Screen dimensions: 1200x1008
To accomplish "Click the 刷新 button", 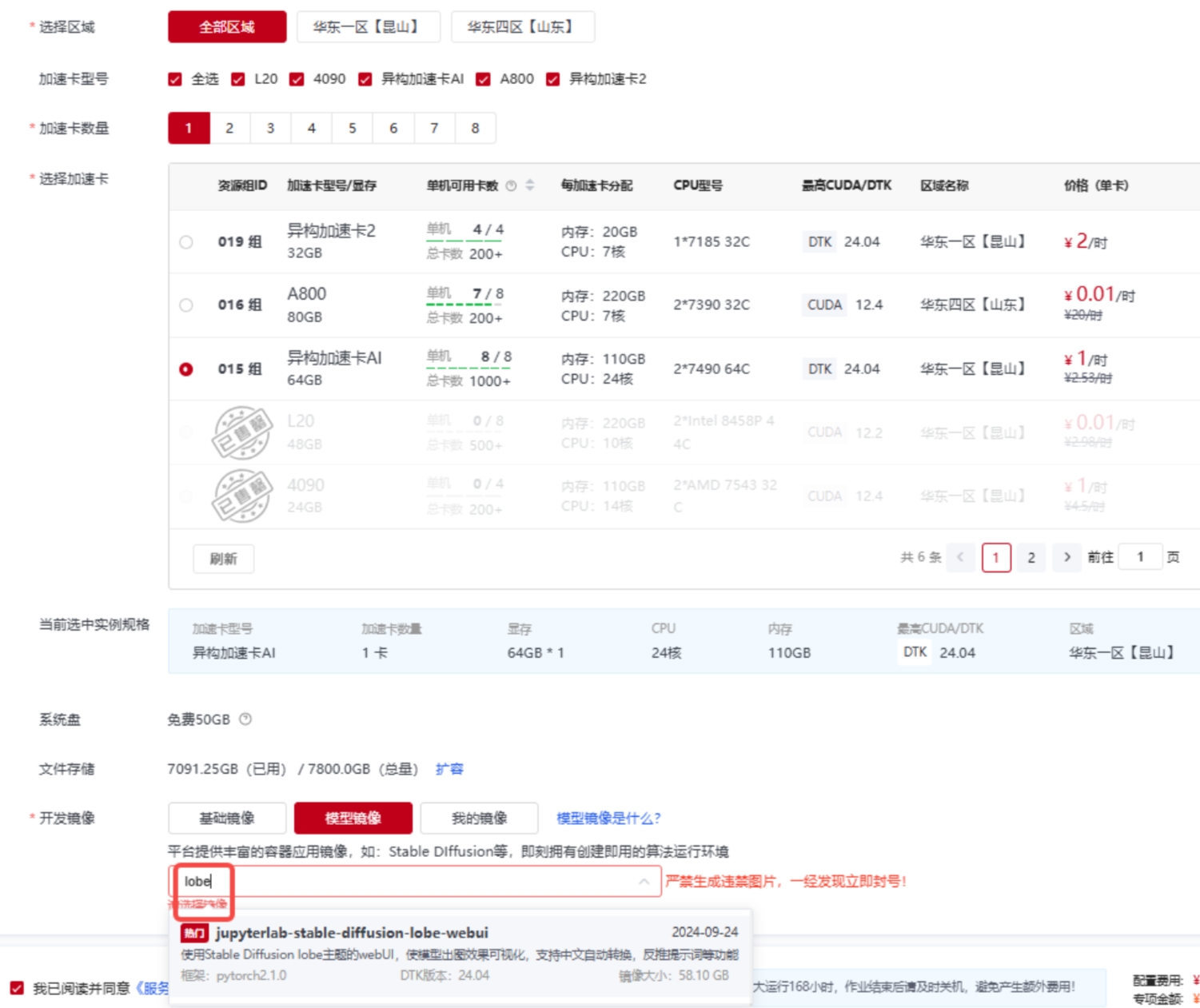I will [x=223, y=559].
